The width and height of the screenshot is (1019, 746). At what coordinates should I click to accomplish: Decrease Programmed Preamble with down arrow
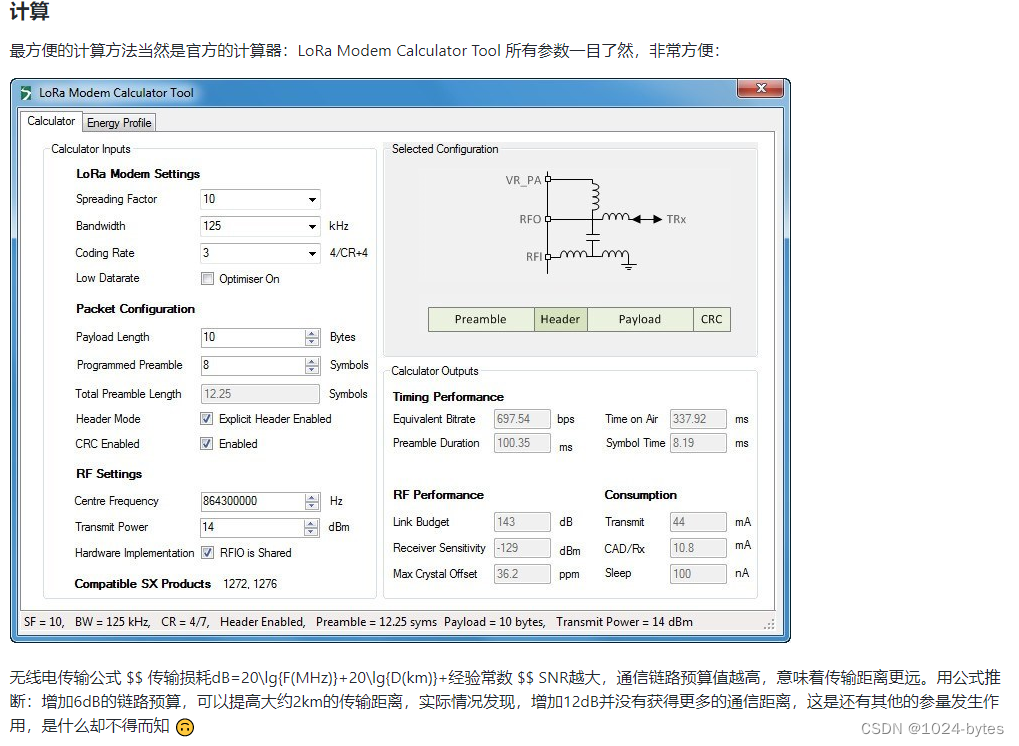[x=312, y=370]
